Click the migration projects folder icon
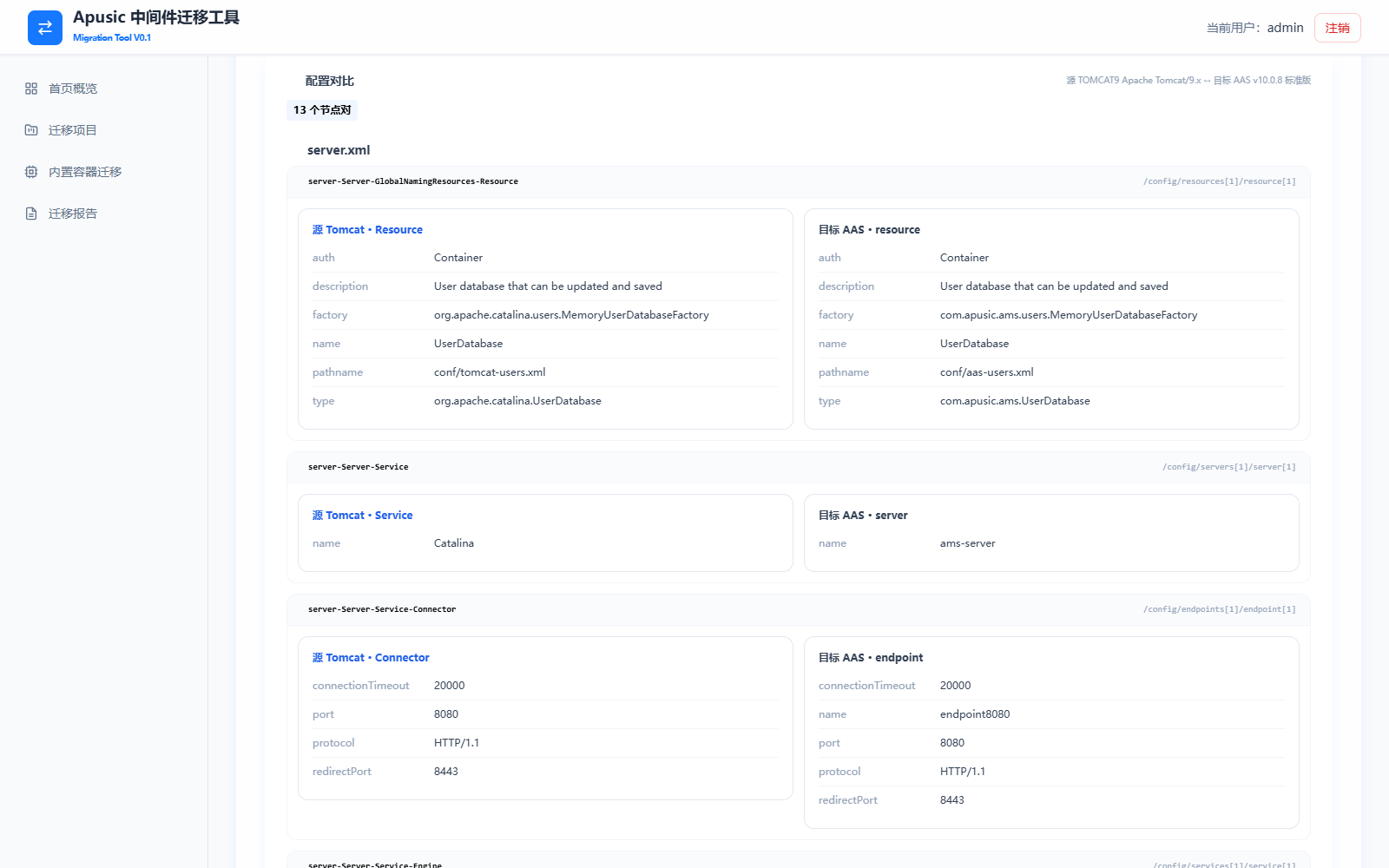Screen dimensions: 1389x868 31,130
